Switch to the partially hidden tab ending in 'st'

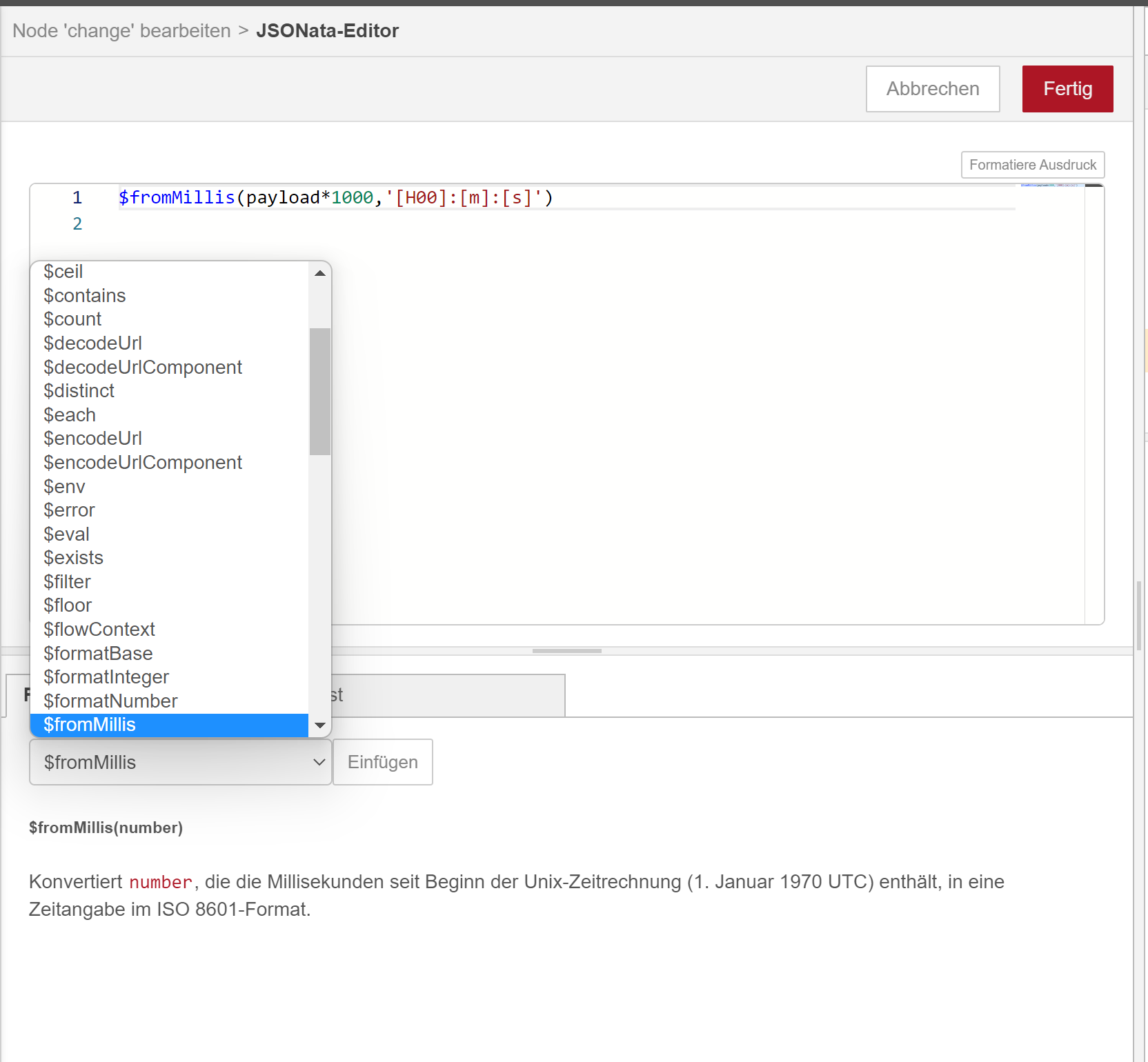pos(448,695)
